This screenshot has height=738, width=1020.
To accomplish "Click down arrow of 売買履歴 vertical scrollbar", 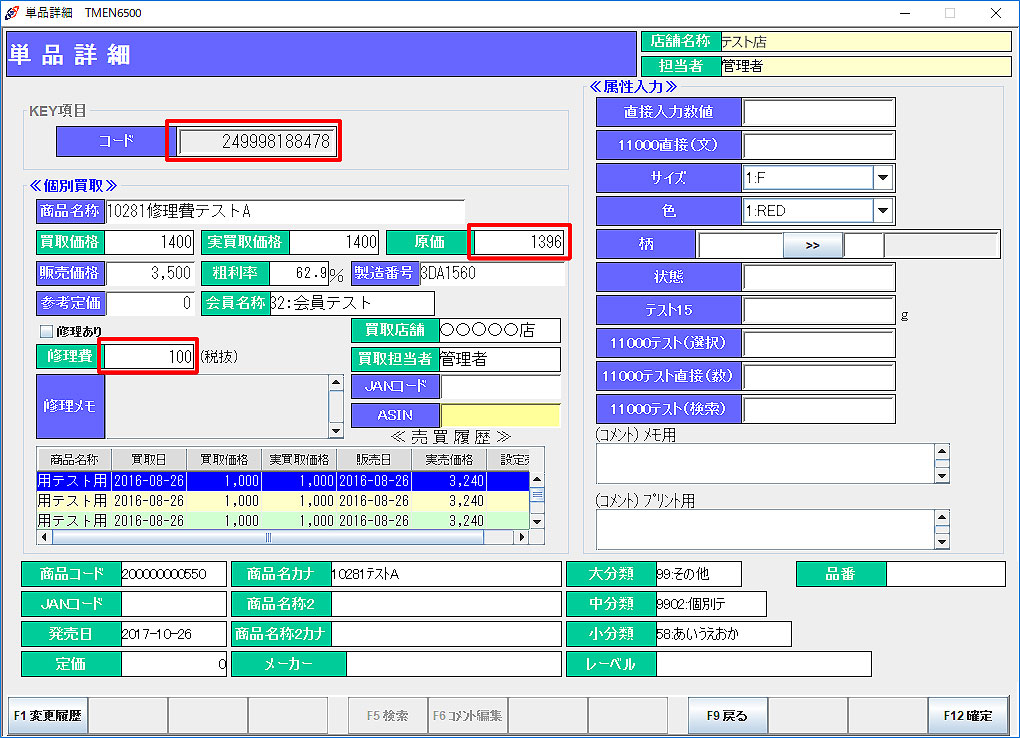I will point(537,521).
